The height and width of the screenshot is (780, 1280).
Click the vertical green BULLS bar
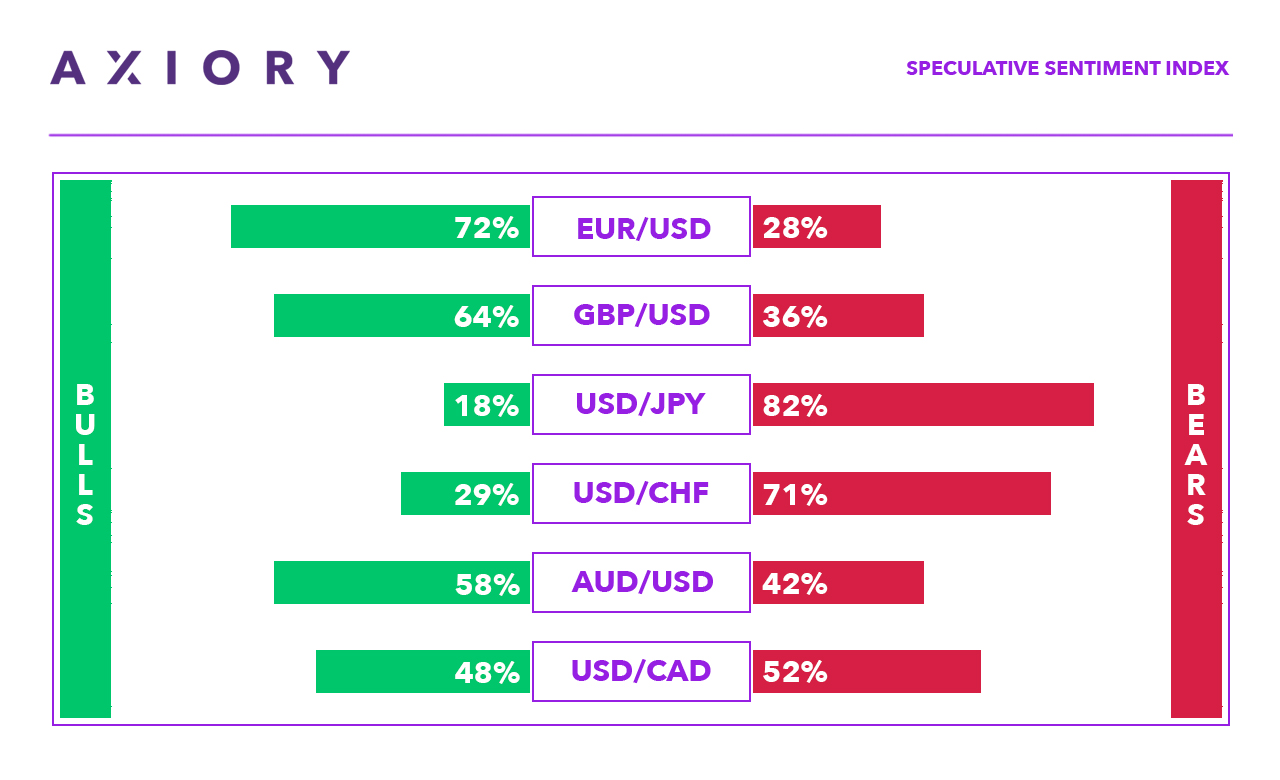(x=85, y=449)
